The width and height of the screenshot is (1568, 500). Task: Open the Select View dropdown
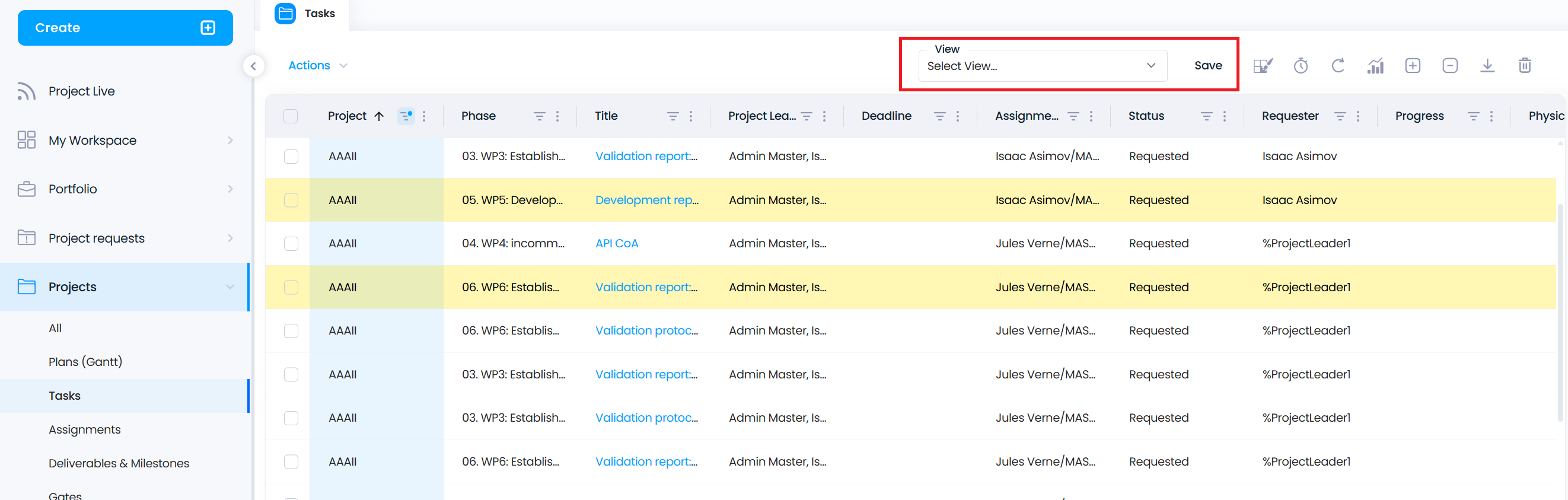[x=1041, y=66]
